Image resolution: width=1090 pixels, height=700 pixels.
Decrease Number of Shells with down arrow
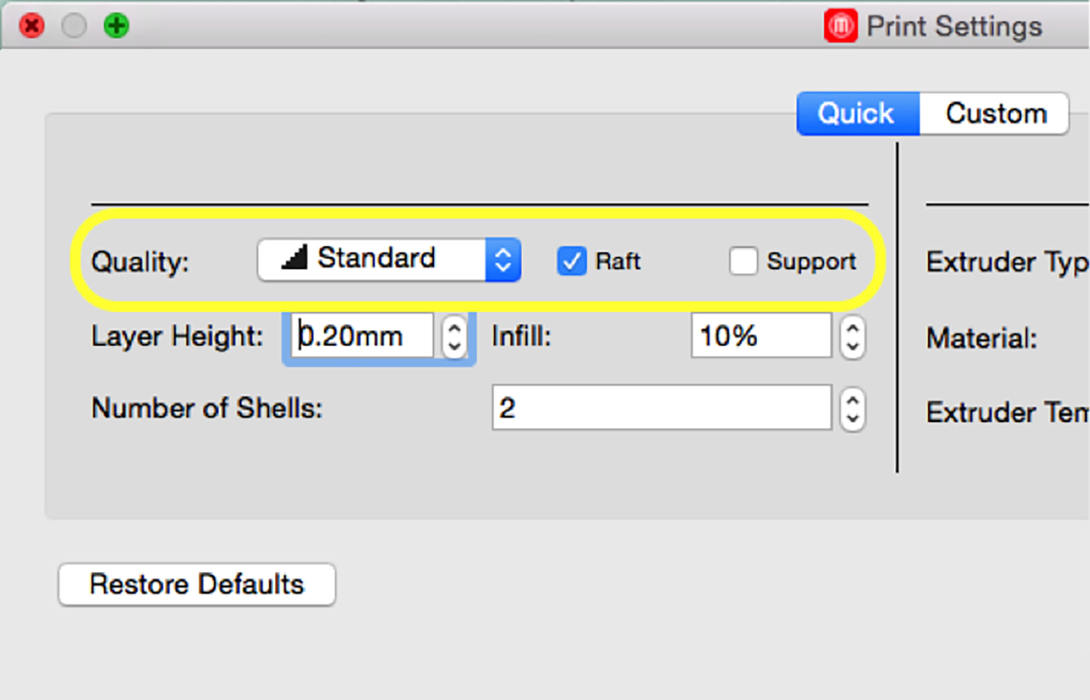click(x=852, y=419)
